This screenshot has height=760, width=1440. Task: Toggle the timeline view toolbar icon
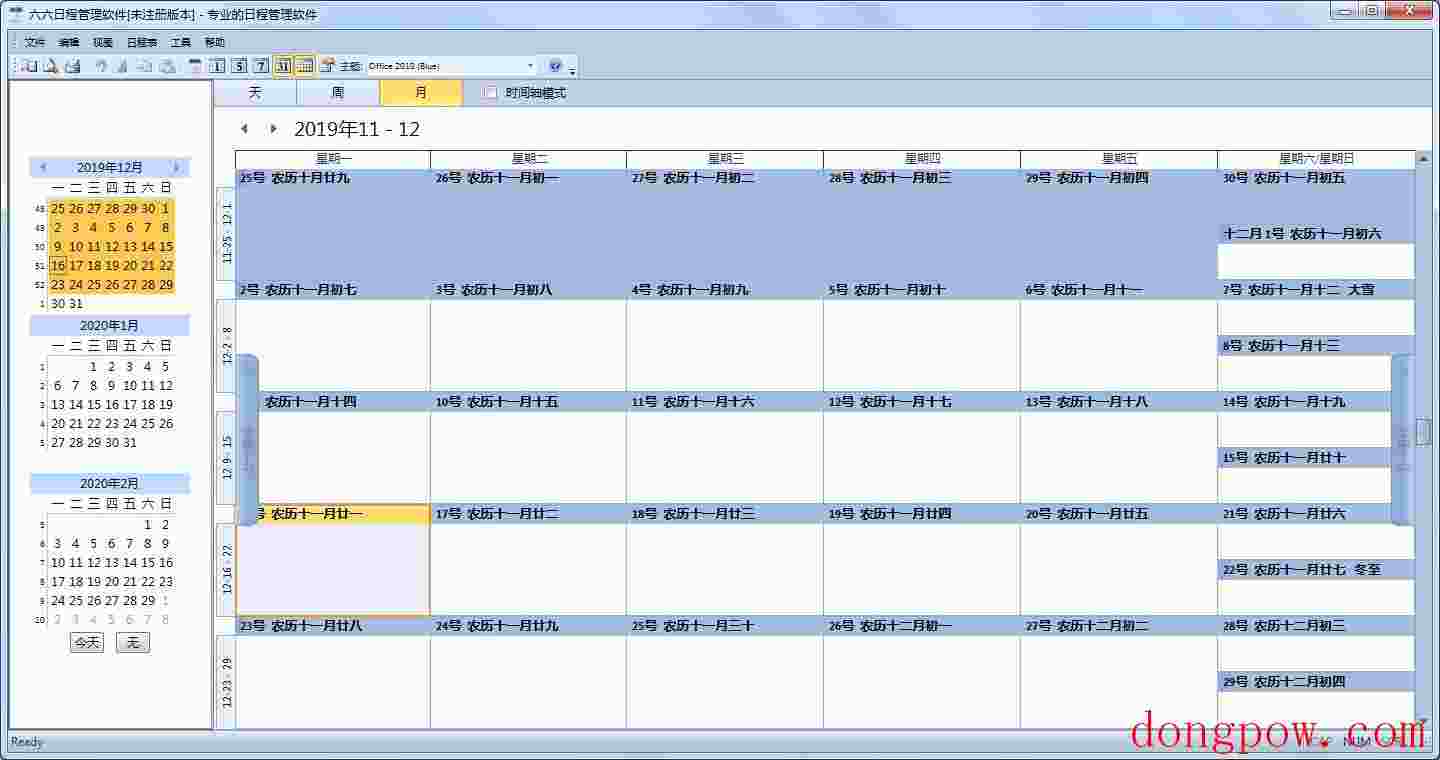[305, 66]
